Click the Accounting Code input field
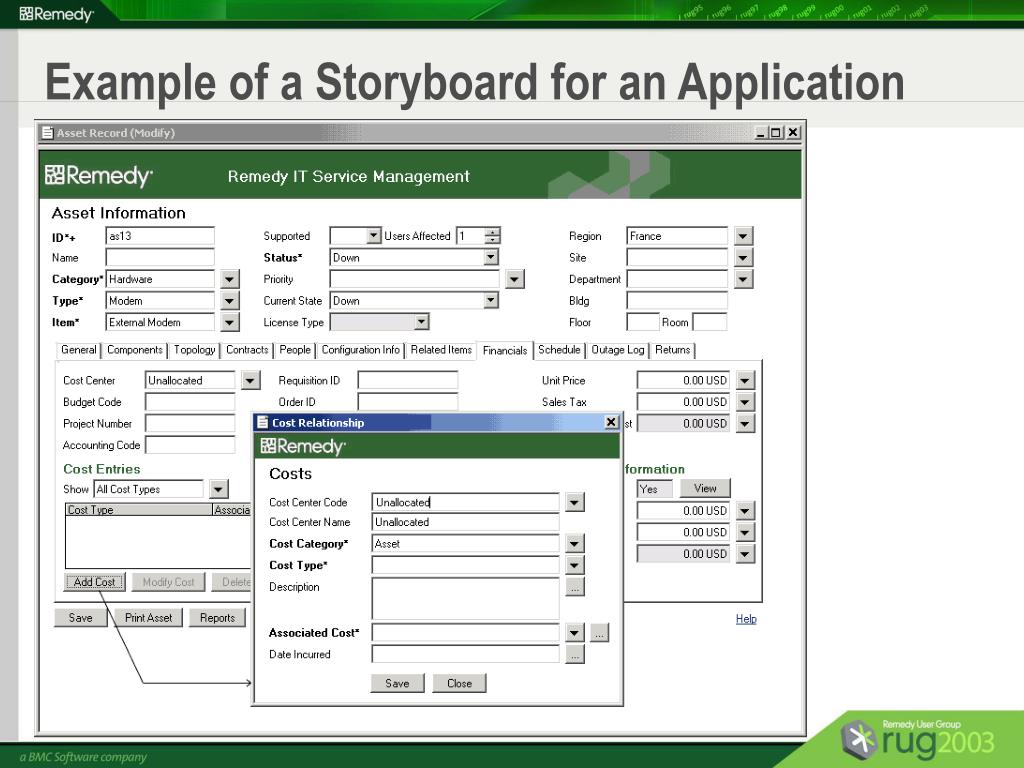This screenshot has height=768, width=1024. click(x=190, y=445)
